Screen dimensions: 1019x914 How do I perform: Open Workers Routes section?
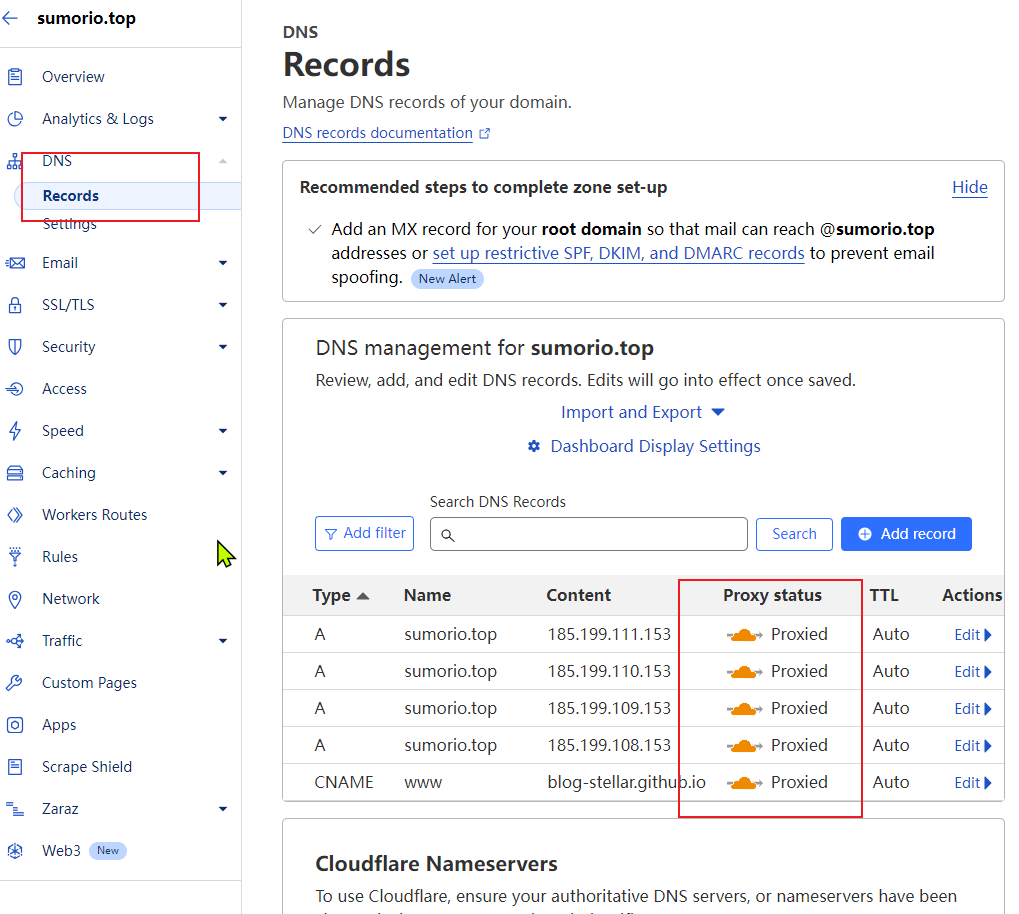95,515
